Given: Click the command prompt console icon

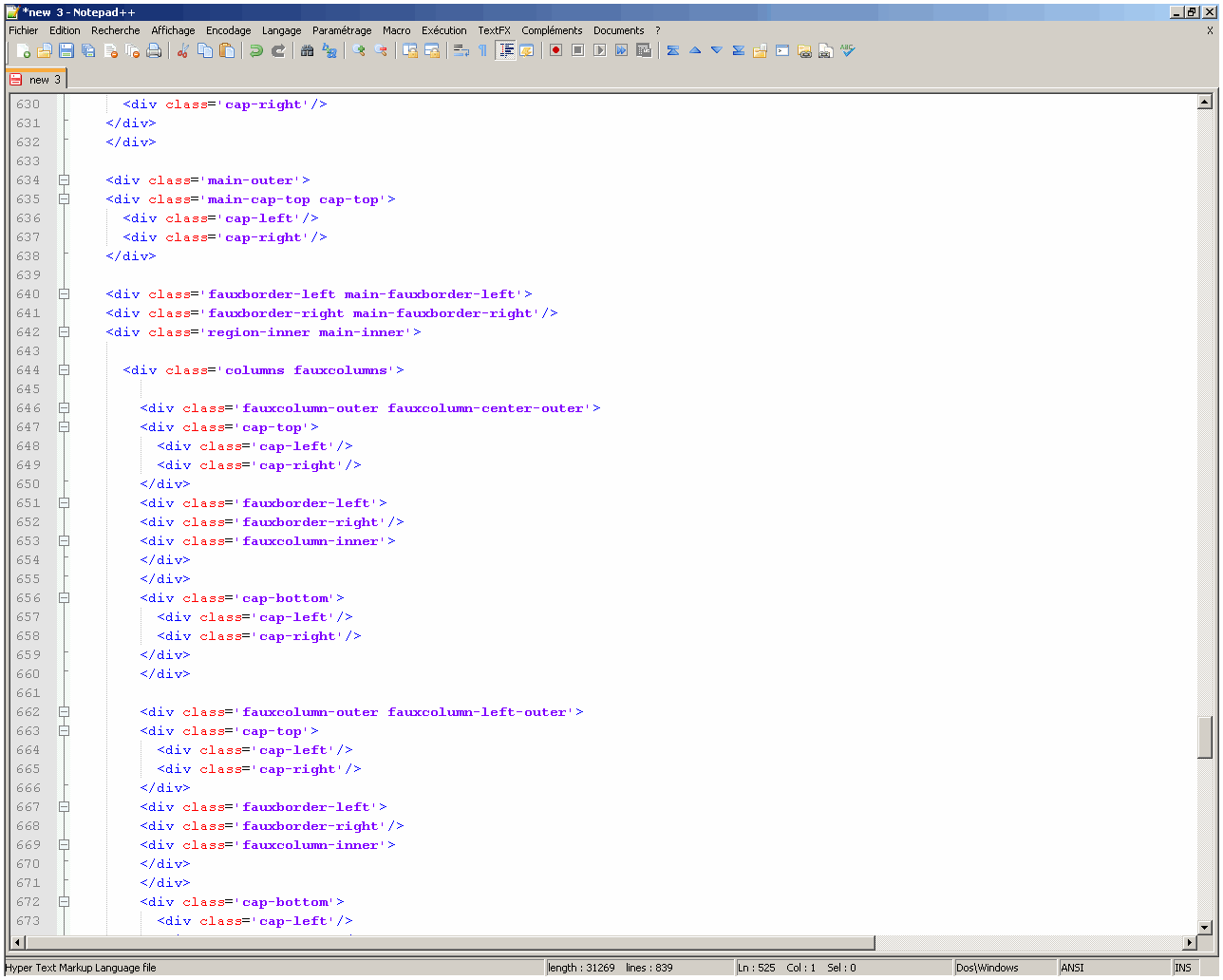Looking at the screenshot, I should tap(782, 50).
